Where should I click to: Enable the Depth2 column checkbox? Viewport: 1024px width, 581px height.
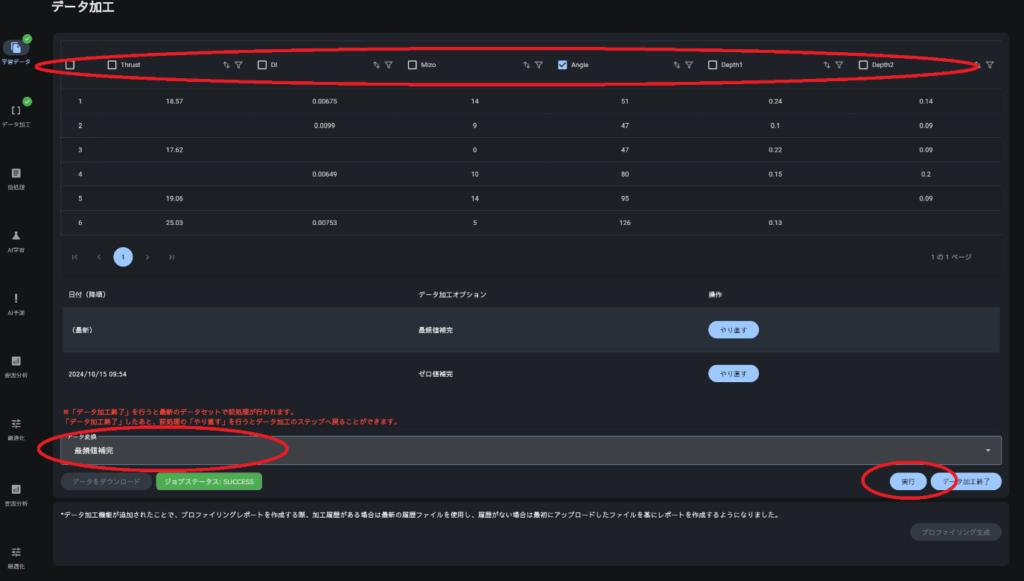[863, 65]
